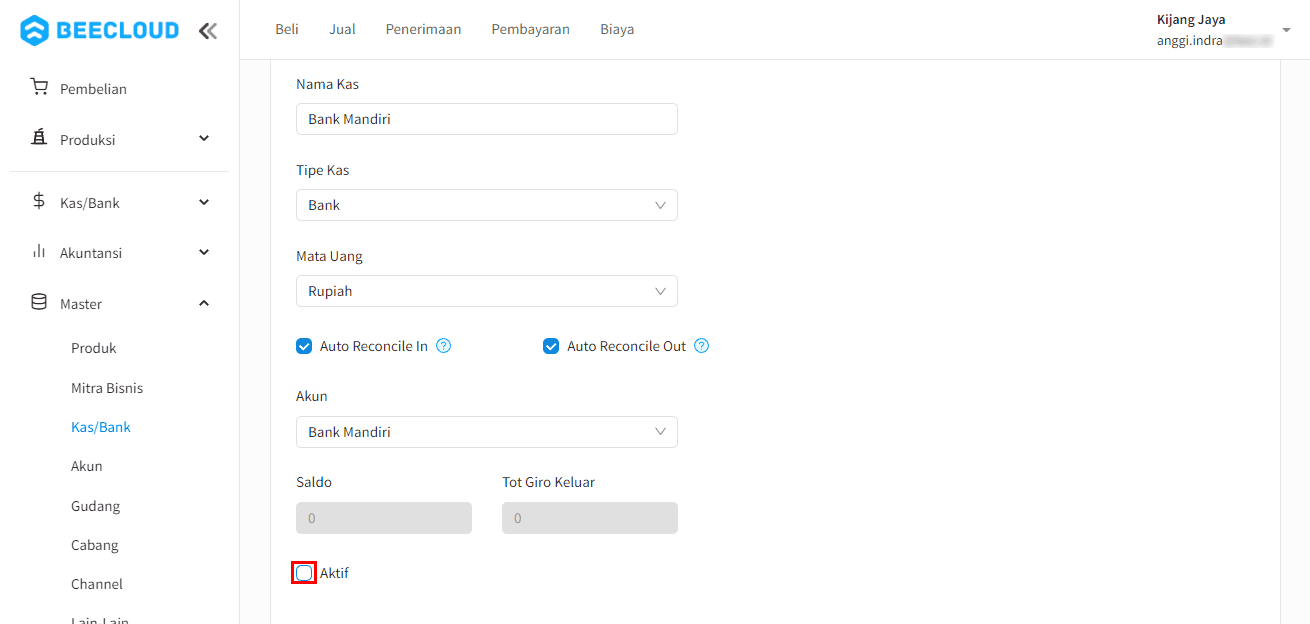Click the Master database icon
1310x624 pixels.
[x=39, y=302]
